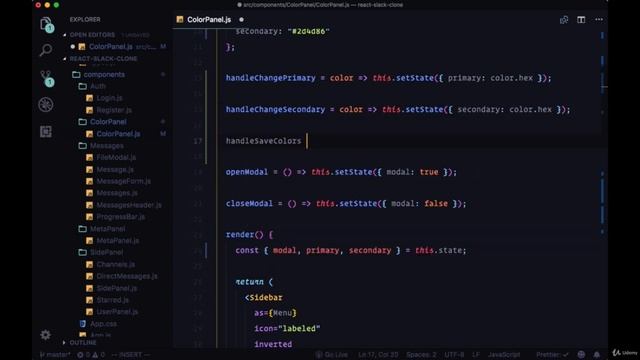Click handleChangeSecondary in the code

pyautogui.click(x=276, y=109)
